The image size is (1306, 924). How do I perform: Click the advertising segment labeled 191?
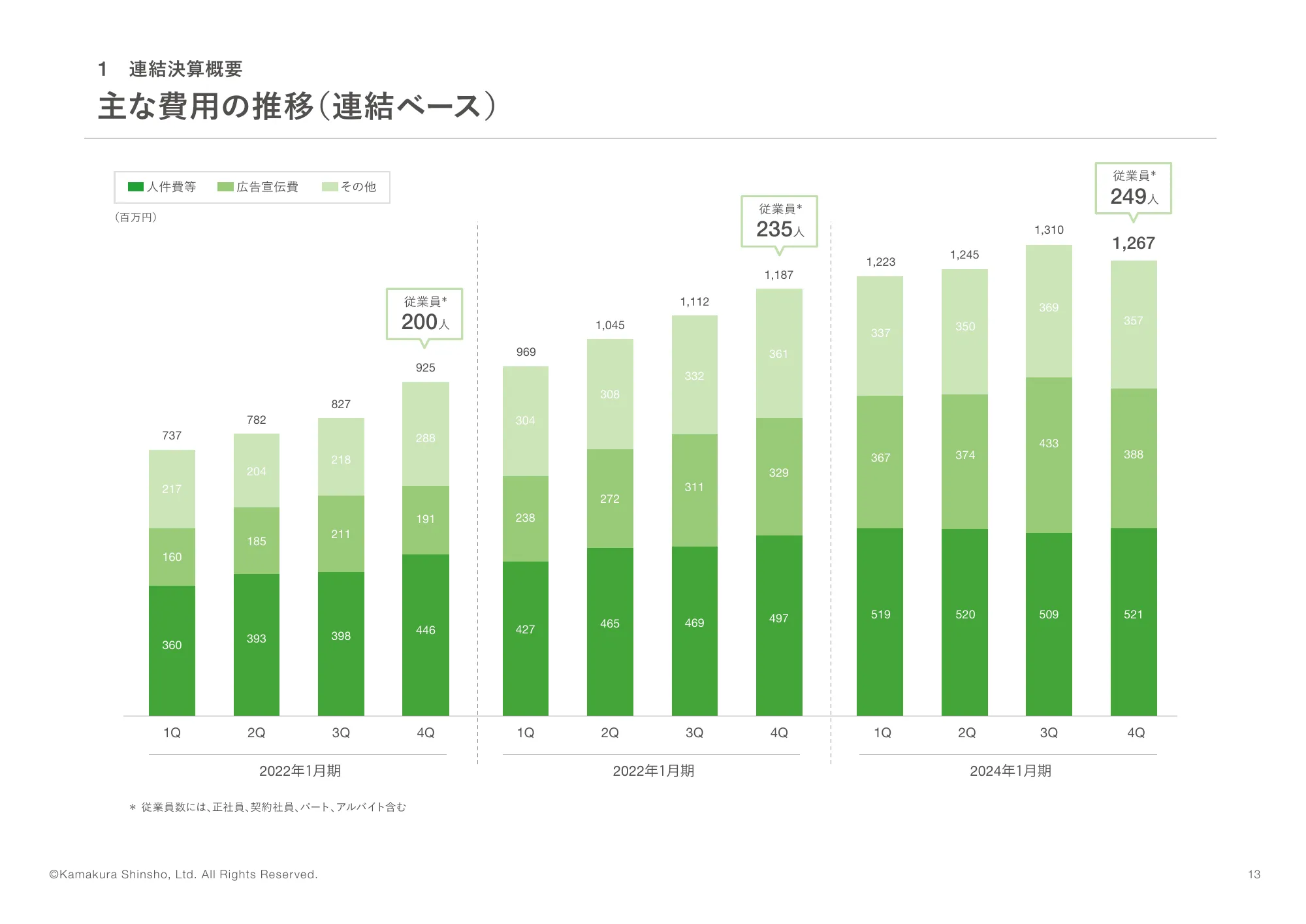pyautogui.click(x=425, y=520)
